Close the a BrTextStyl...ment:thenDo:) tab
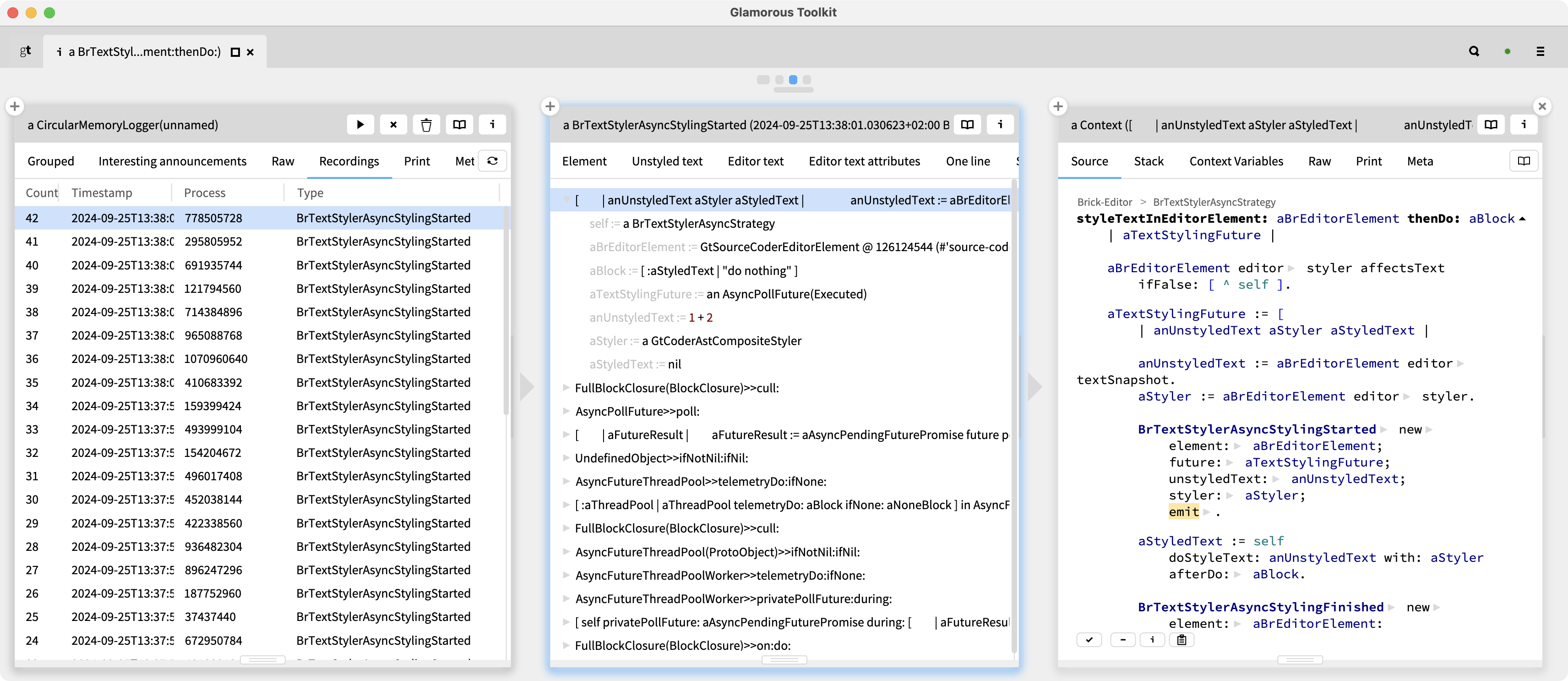The image size is (1568, 681). (250, 52)
